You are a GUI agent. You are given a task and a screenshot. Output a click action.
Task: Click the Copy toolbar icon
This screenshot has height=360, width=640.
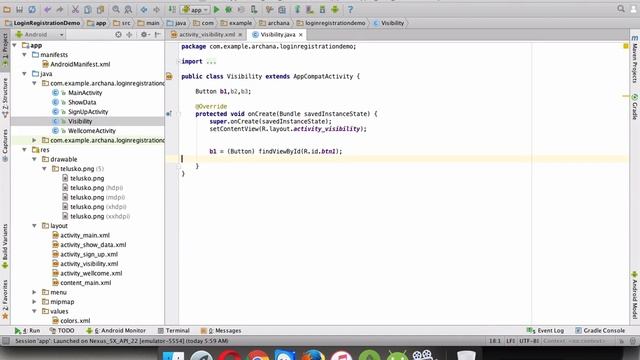coord(87,9)
